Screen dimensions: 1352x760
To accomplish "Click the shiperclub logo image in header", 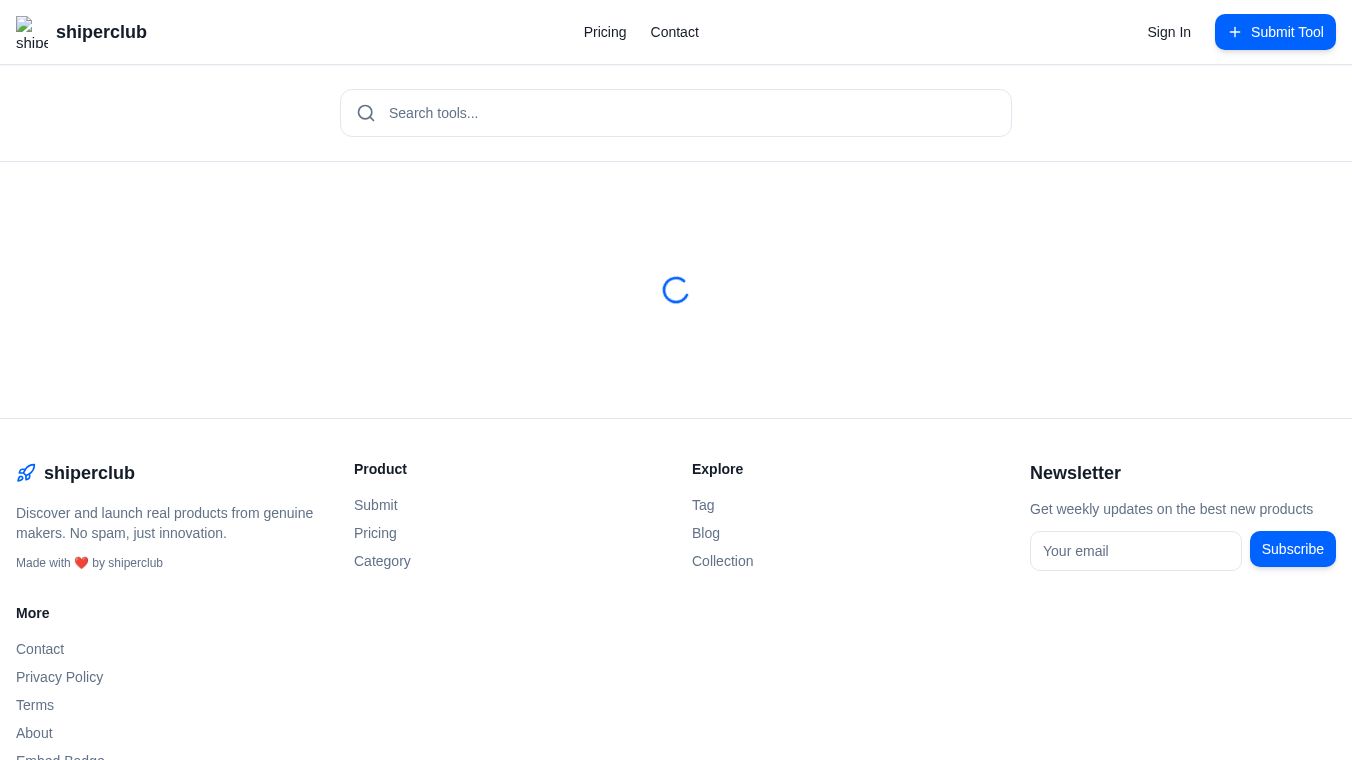I will pyautogui.click(x=32, y=32).
